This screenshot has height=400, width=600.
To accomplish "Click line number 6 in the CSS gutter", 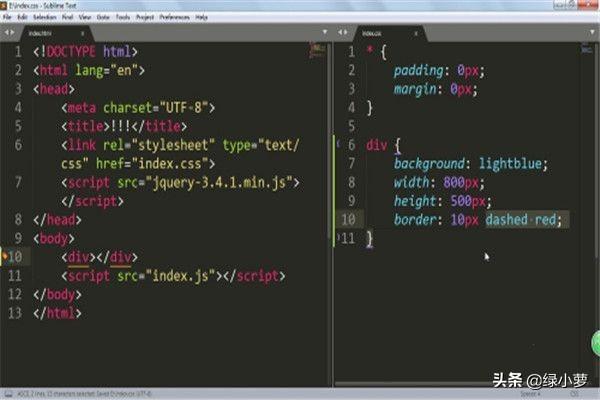I will (350, 145).
